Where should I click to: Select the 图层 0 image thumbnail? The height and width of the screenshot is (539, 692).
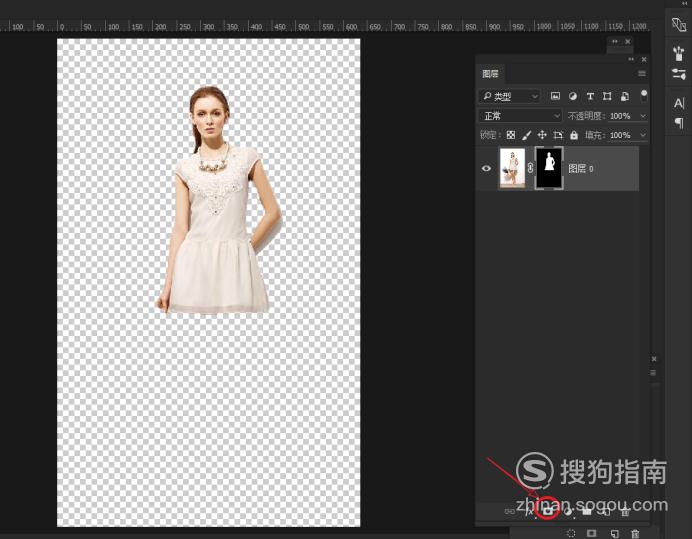512,168
